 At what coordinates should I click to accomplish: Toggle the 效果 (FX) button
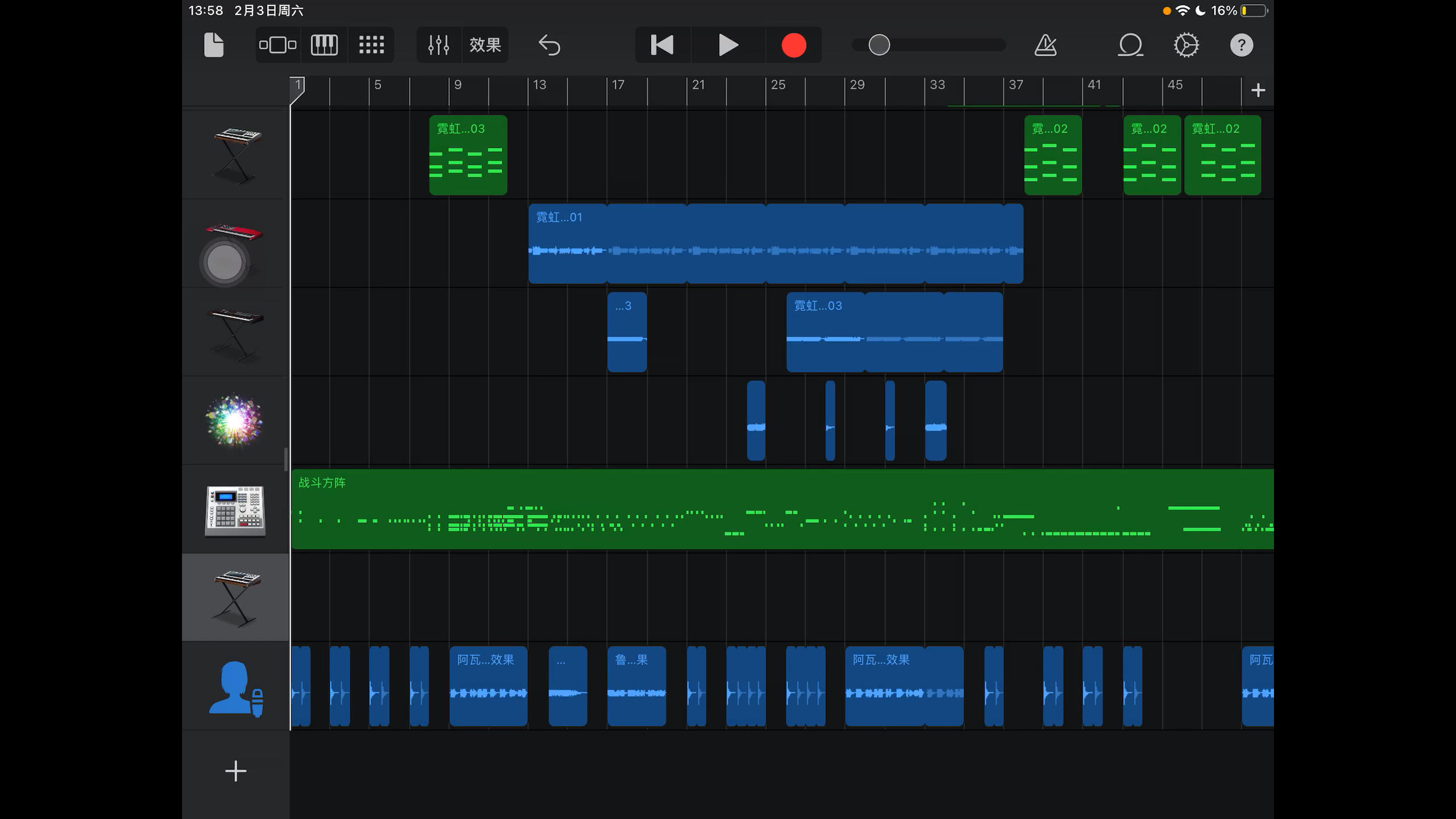click(485, 45)
